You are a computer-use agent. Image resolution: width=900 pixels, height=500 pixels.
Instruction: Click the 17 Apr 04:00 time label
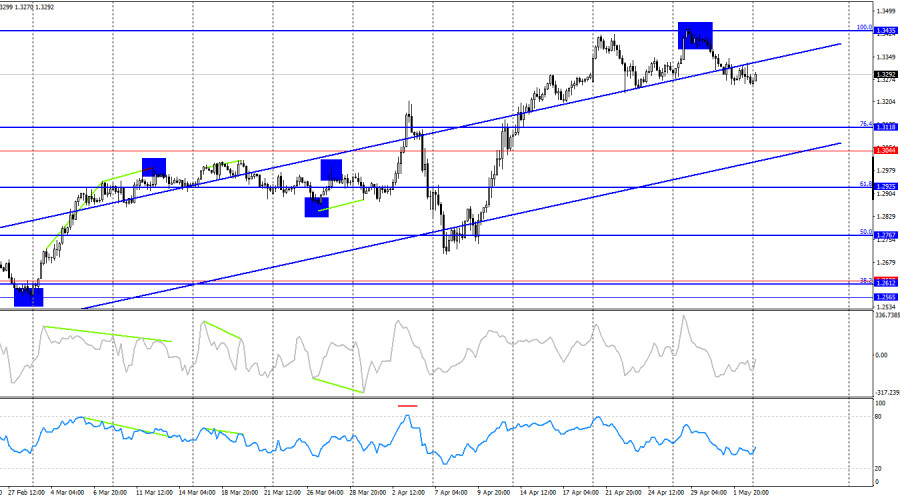[581, 493]
